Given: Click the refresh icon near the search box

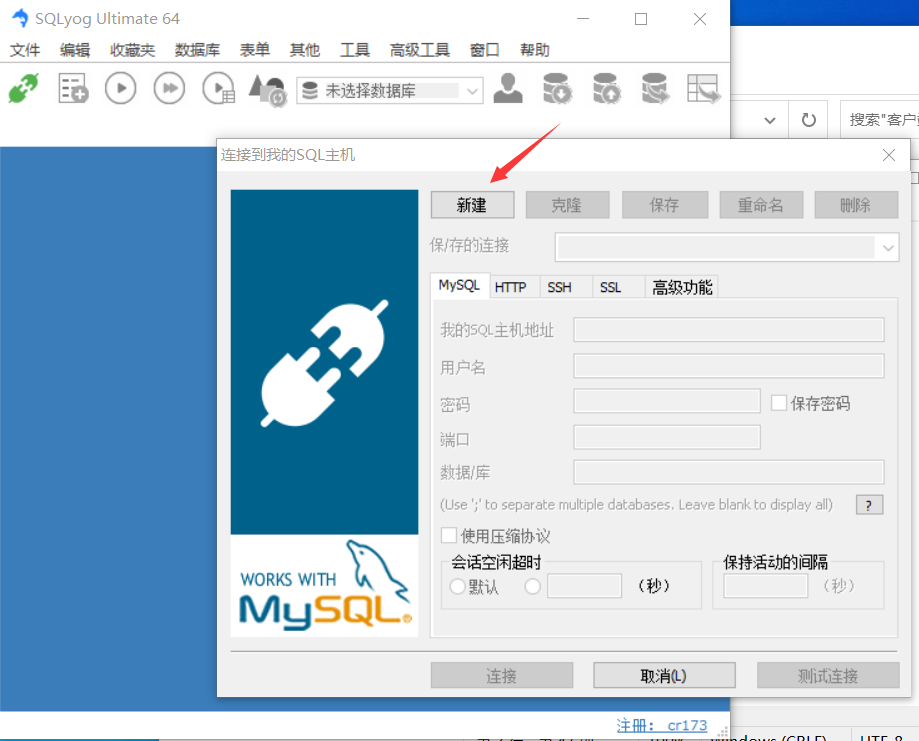Looking at the screenshot, I should tap(808, 119).
